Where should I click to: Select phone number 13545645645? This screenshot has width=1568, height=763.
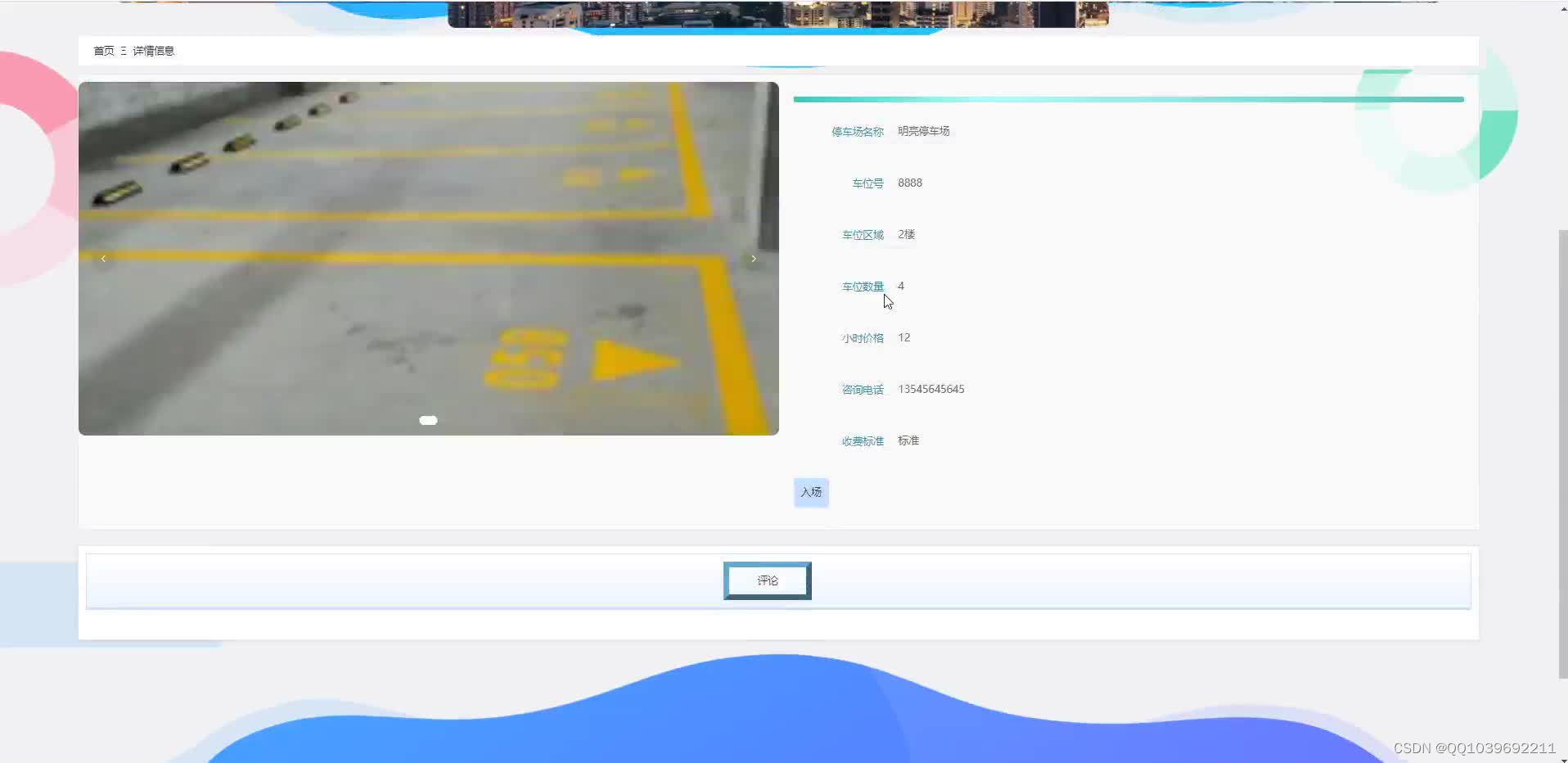pos(931,389)
